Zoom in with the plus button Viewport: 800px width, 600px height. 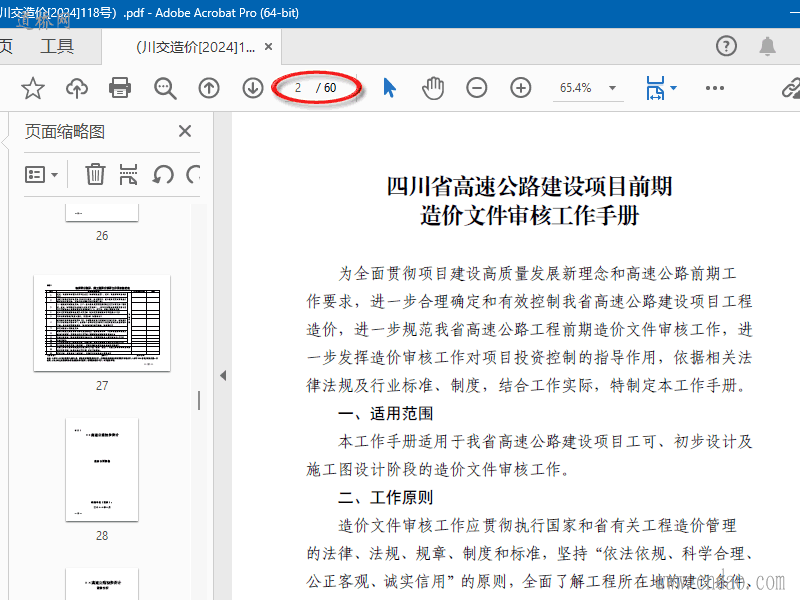coord(520,88)
